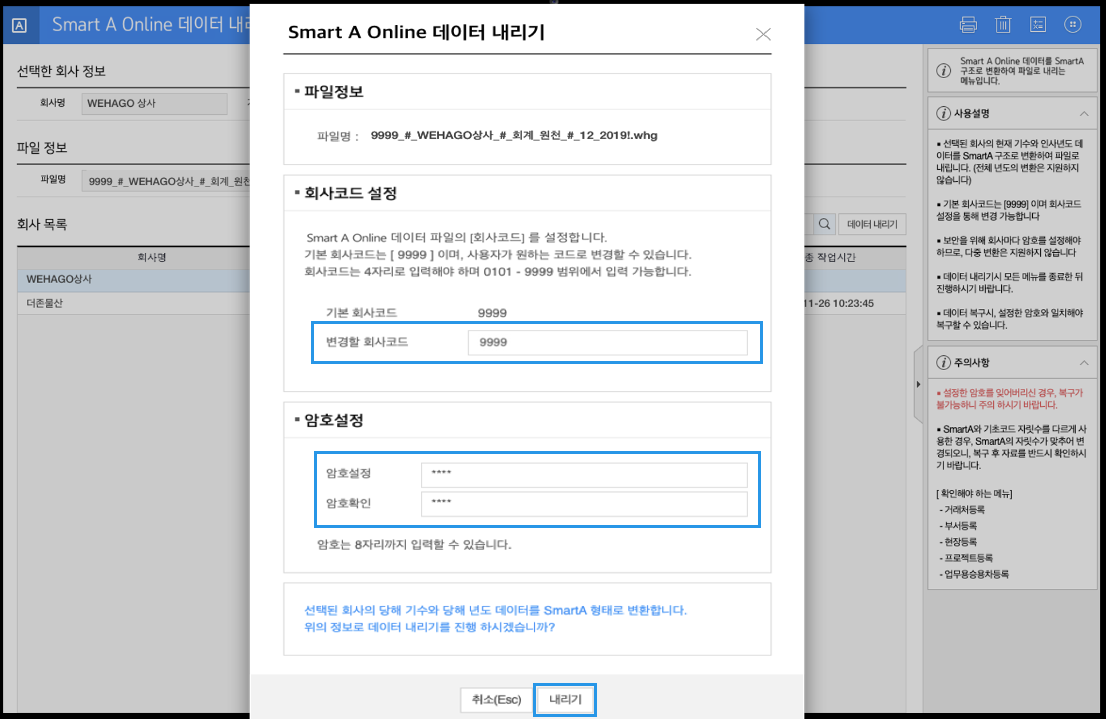Viewport: 1106px width, 719px height.
Task: Collapse the 주의사항 section chevron
Action: click(1084, 362)
